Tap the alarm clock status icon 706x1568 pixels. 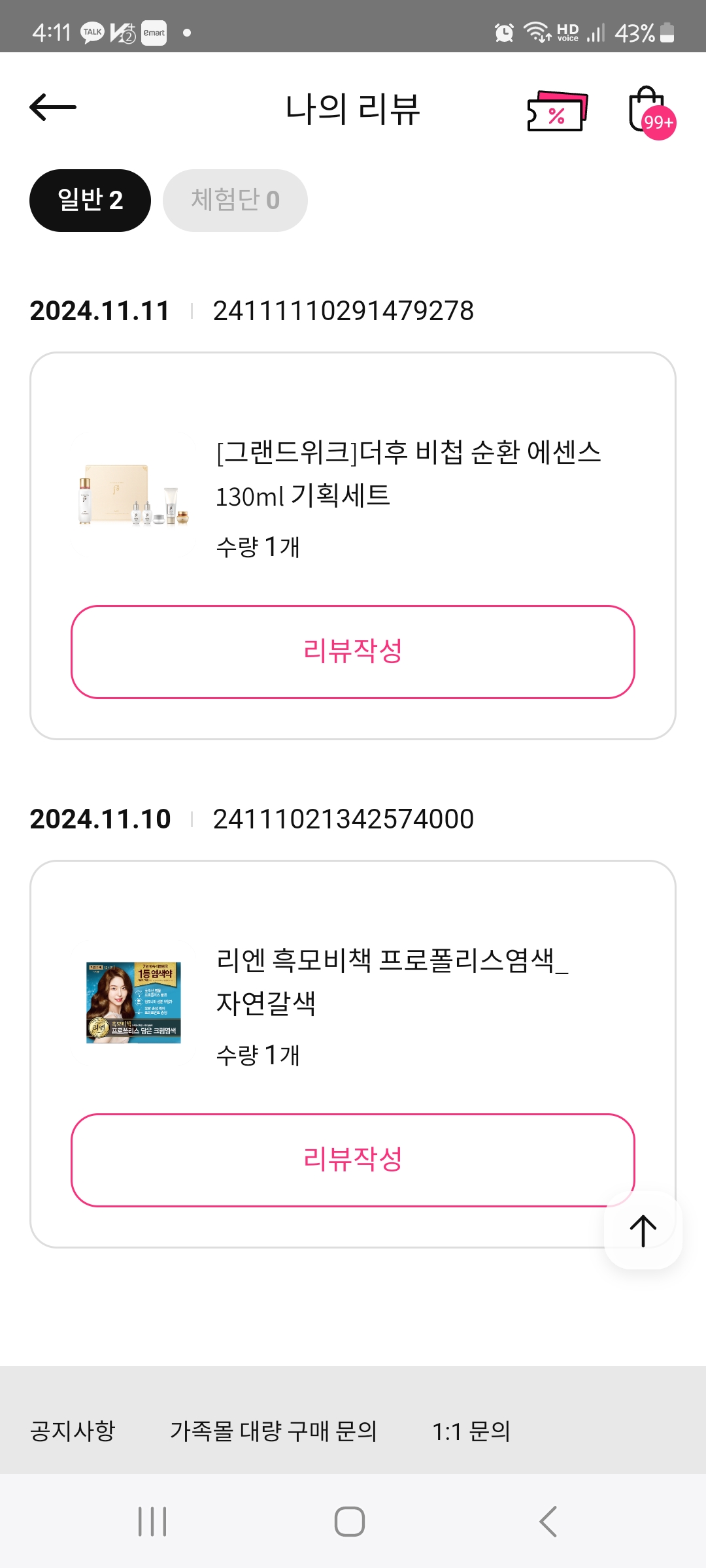504,33
